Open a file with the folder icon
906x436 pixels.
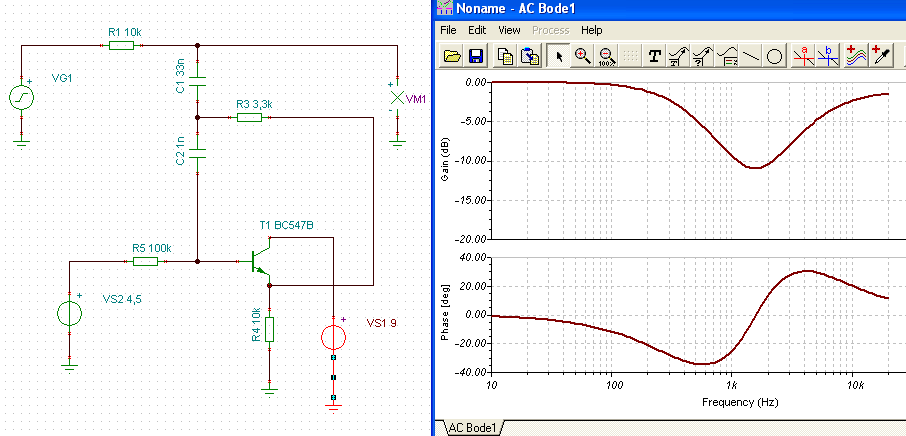click(x=452, y=55)
